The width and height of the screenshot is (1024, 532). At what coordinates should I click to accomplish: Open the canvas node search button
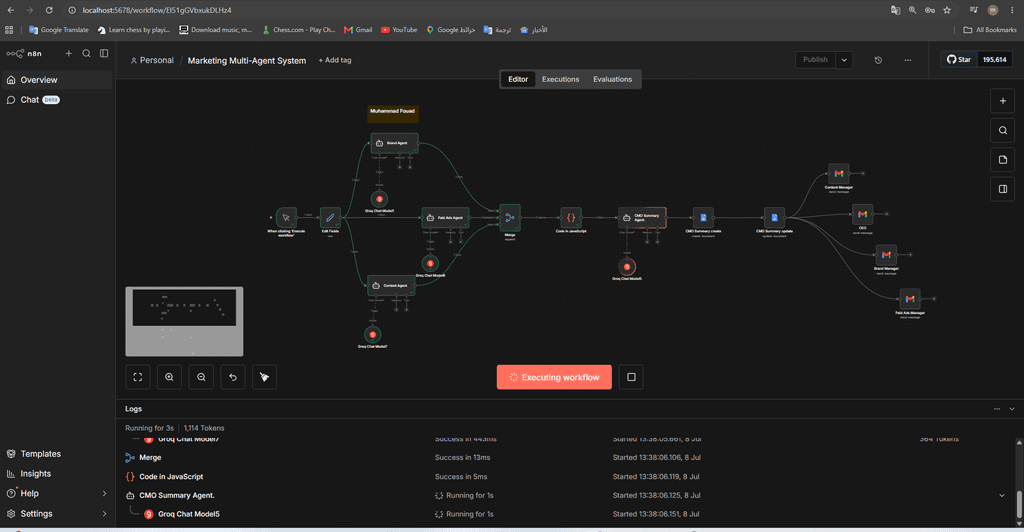tap(1002, 131)
